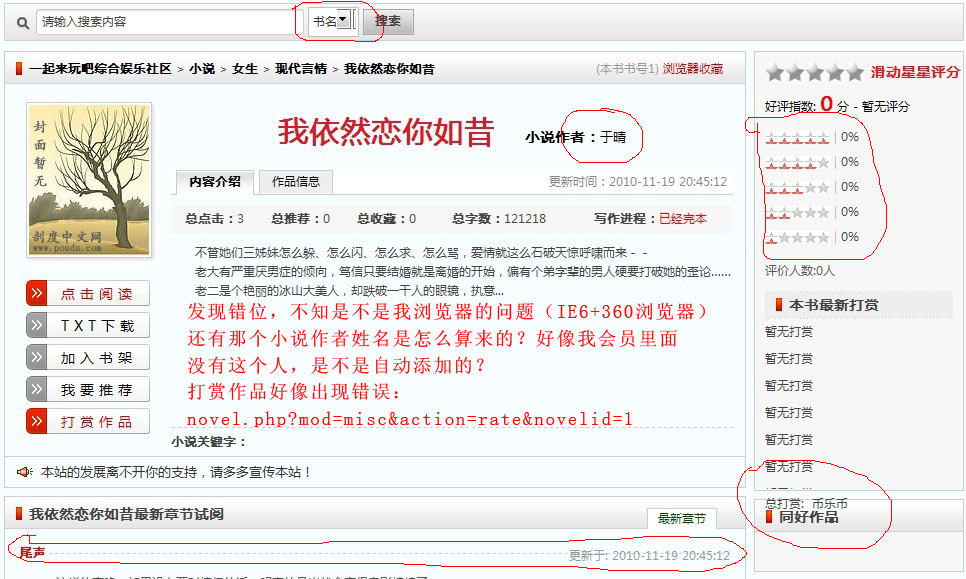Click the four-star rating row icons
This screenshot has width=966, height=579.
(797, 163)
